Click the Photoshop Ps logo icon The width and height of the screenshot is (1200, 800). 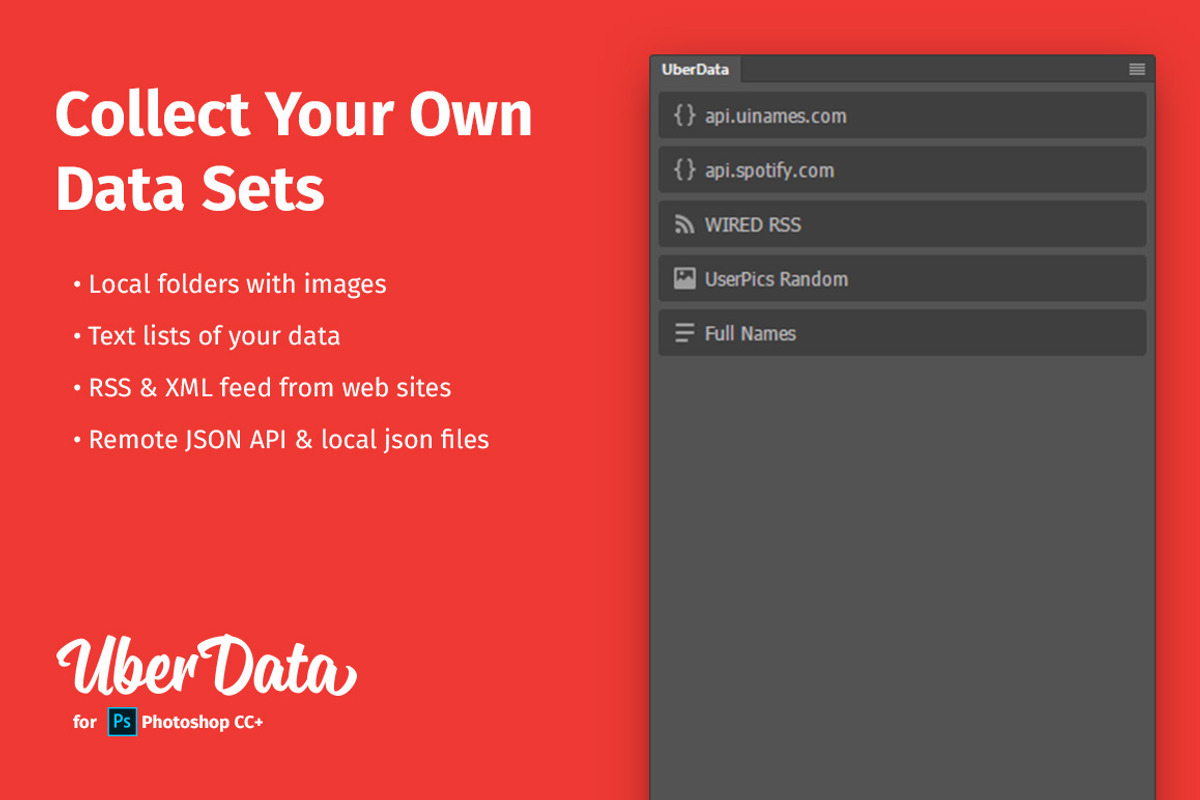click(122, 721)
